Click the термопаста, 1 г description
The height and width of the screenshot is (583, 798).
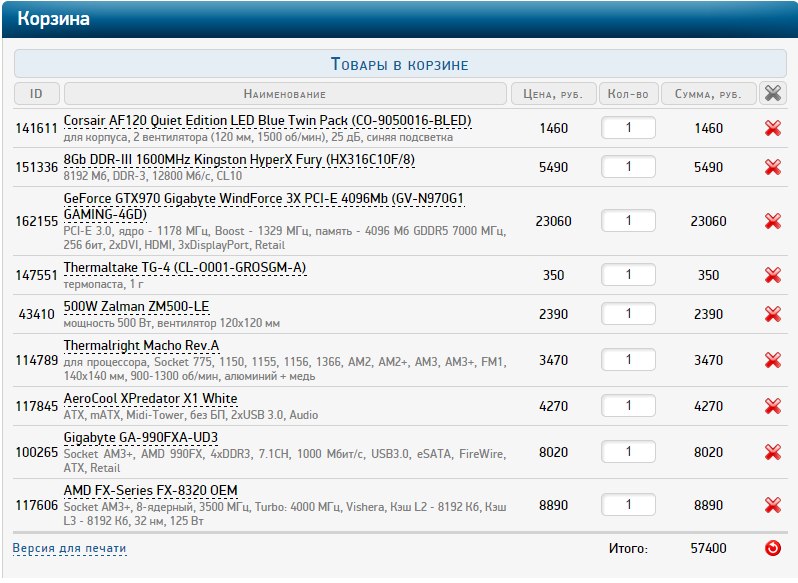coord(103,284)
